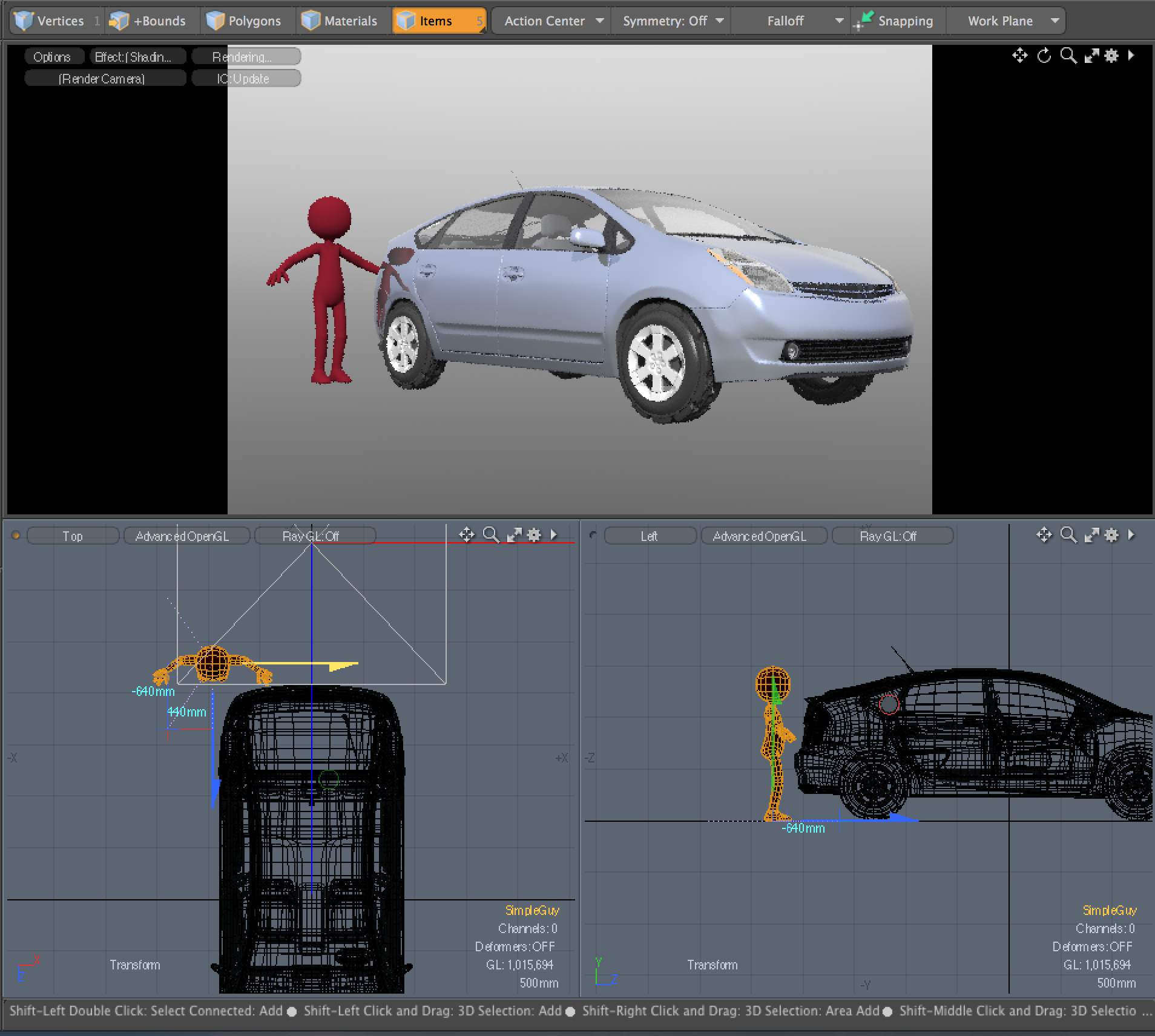The height and width of the screenshot is (1036, 1155).
Task: Click the render viewport rotate icon
Action: click(1044, 56)
